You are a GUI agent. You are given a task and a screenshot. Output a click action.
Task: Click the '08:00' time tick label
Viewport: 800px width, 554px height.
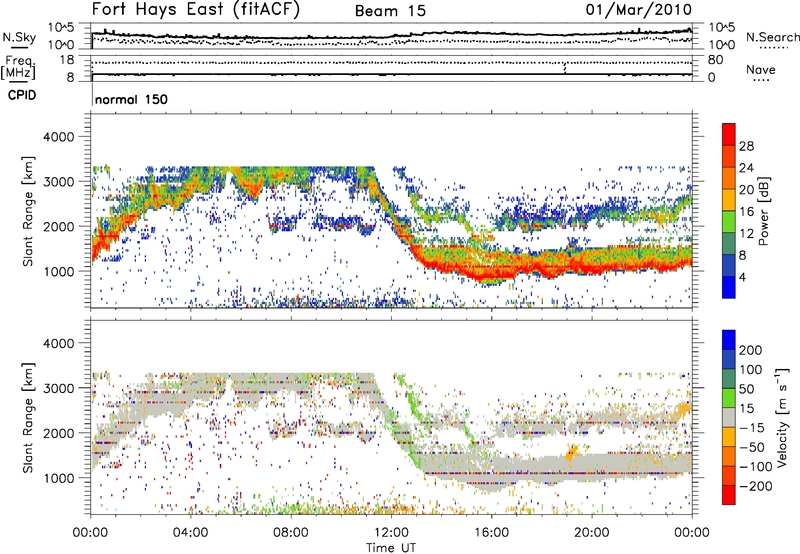pyautogui.click(x=290, y=533)
